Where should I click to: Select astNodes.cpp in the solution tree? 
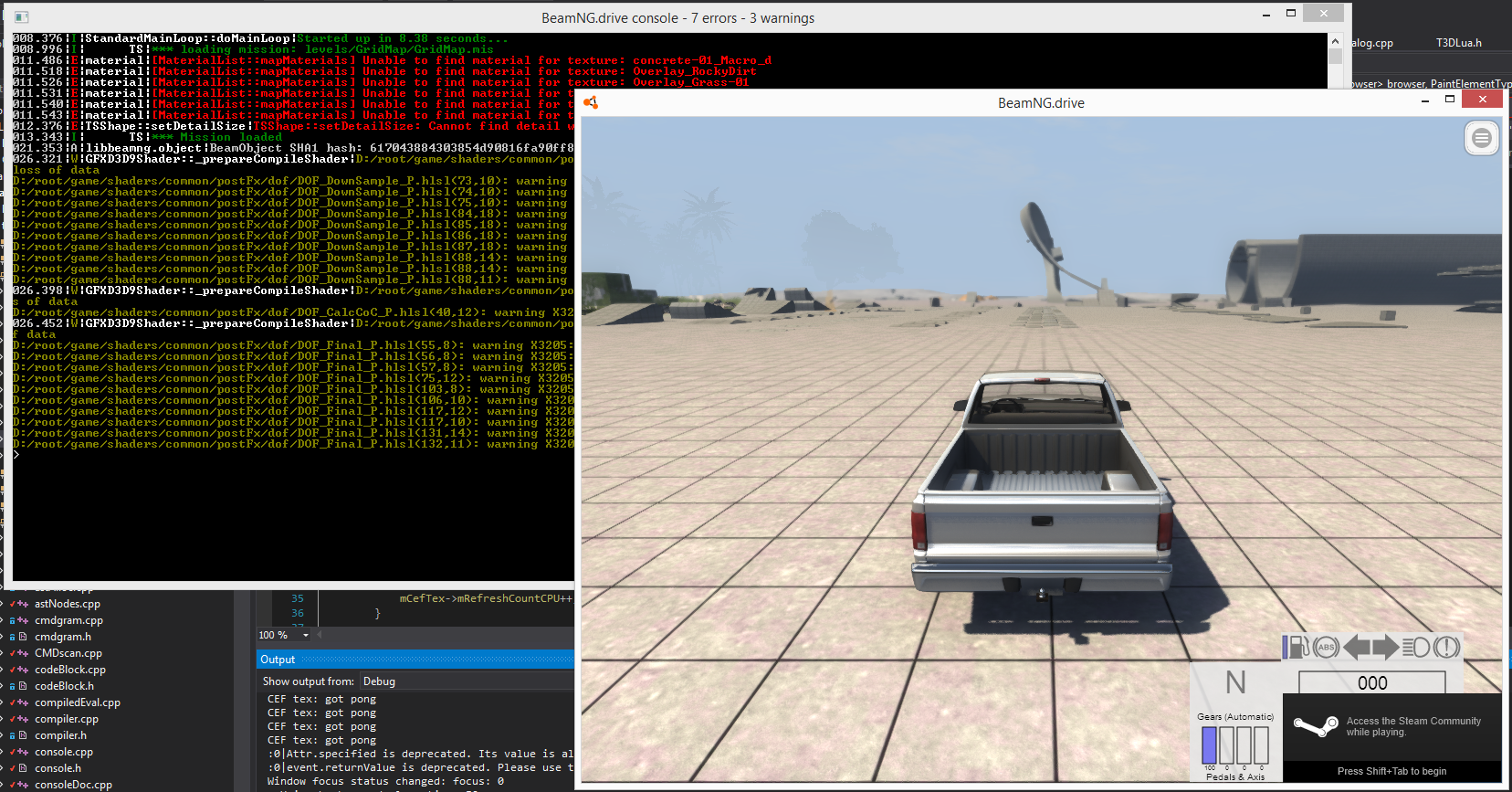[68, 604]
